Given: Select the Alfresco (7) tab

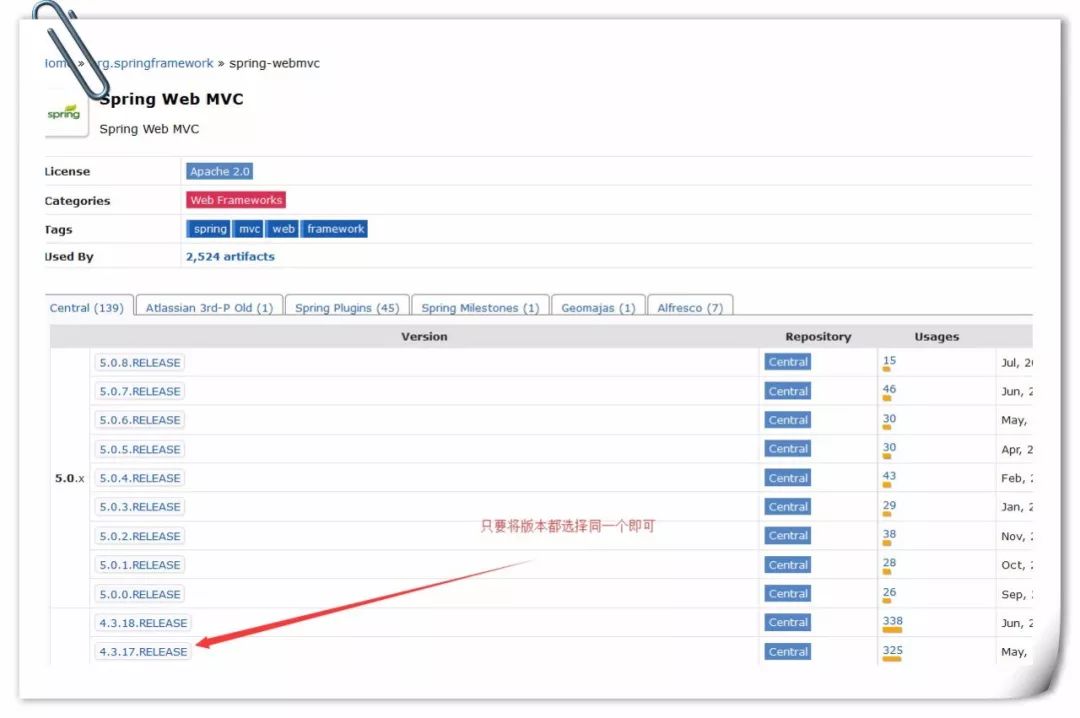Looking at the screenshot, I should click(x=690, y=308).
